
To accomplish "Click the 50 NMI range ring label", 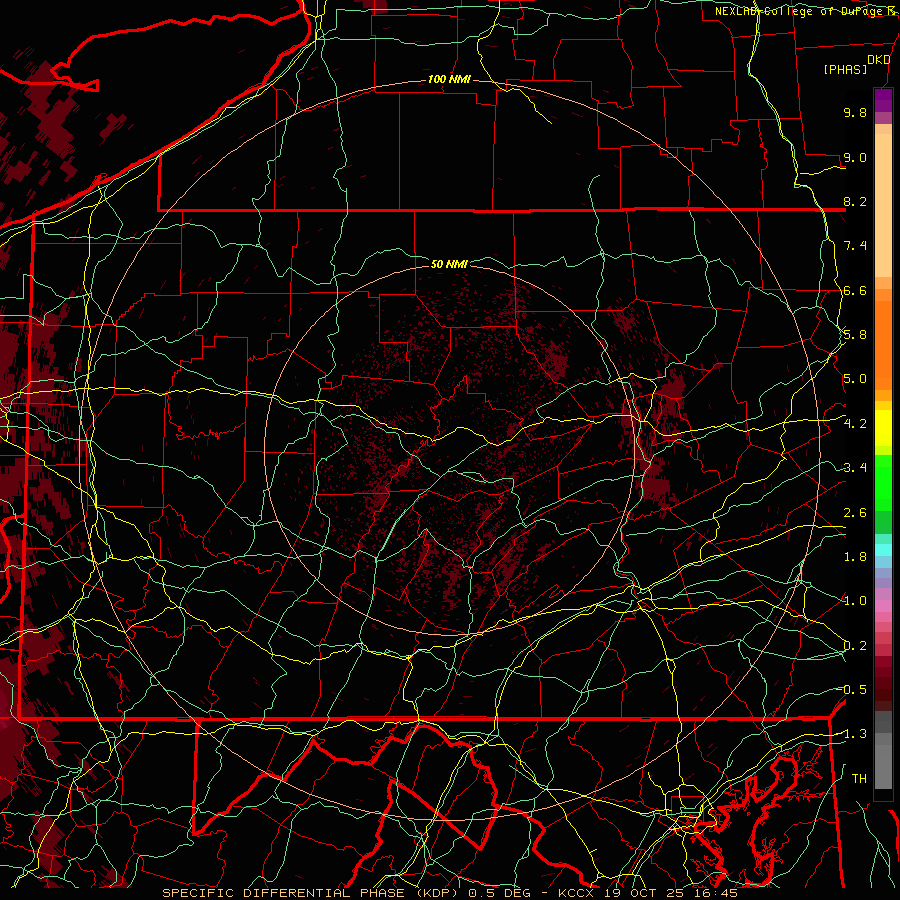I will 449,264.
